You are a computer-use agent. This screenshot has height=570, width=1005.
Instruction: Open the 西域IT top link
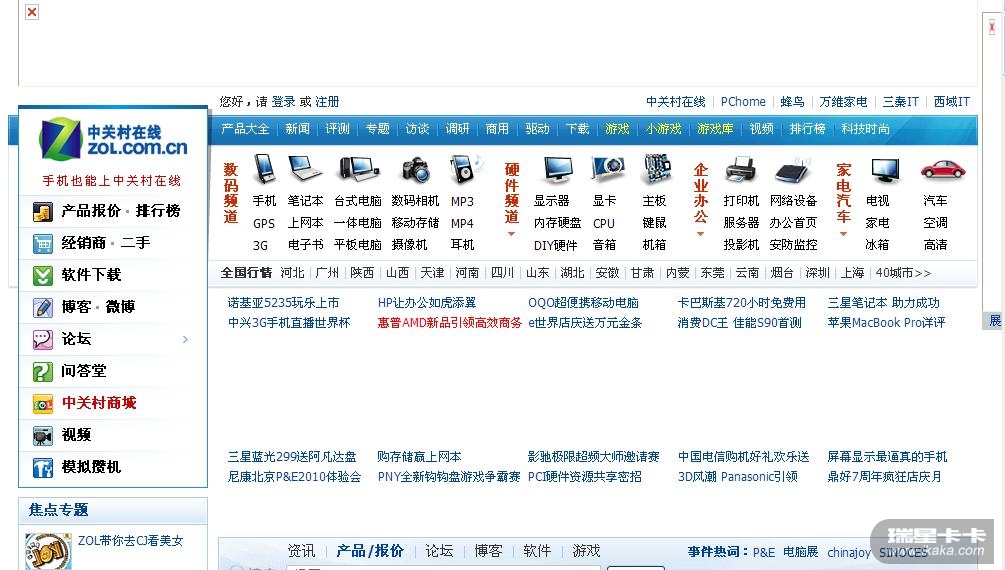952,102
